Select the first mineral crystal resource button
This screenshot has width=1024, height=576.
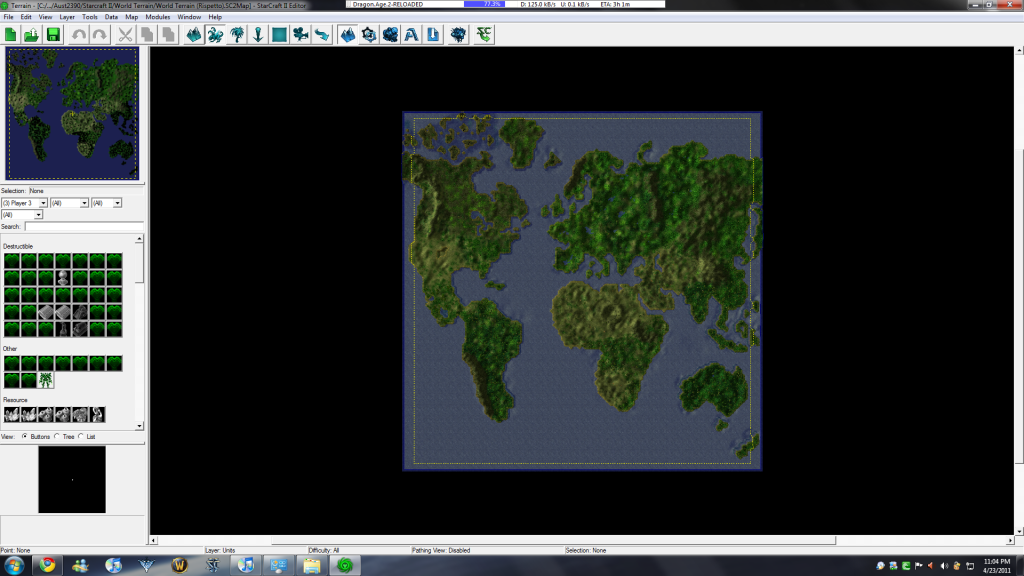click(12, 414)
